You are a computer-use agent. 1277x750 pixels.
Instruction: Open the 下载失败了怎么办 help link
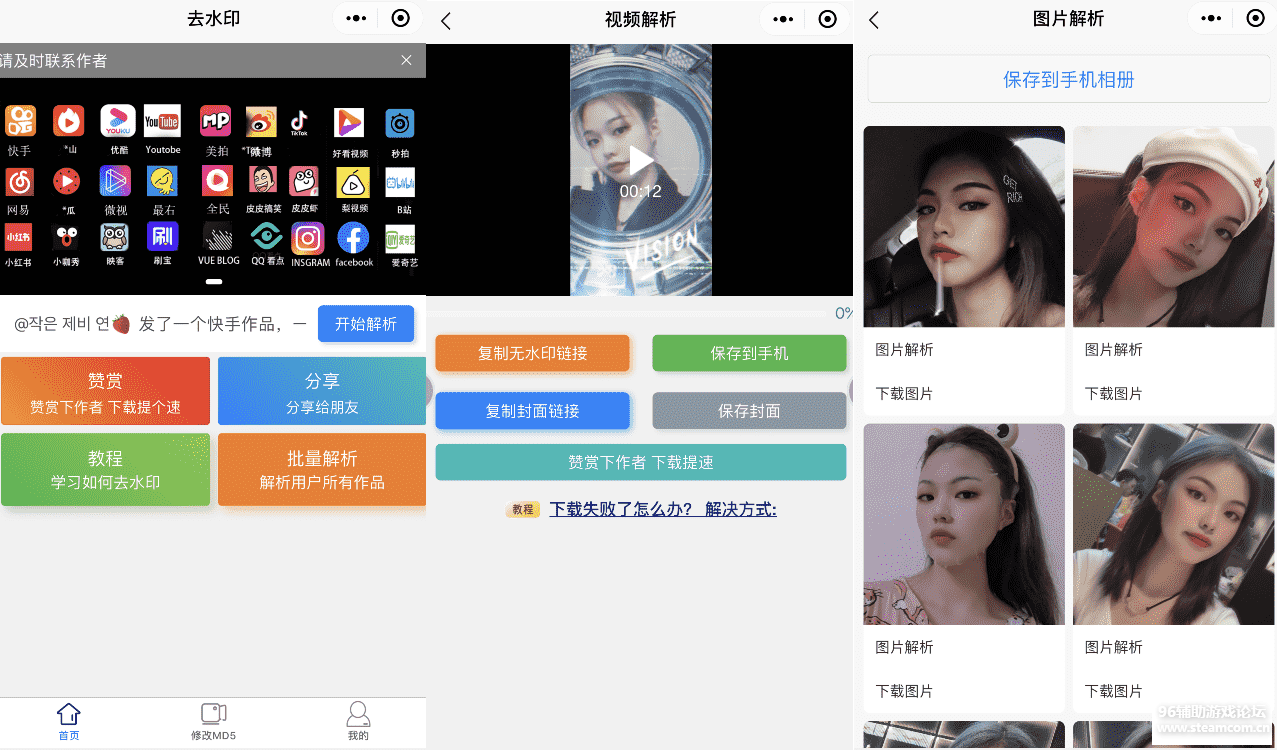click(662, 509)
